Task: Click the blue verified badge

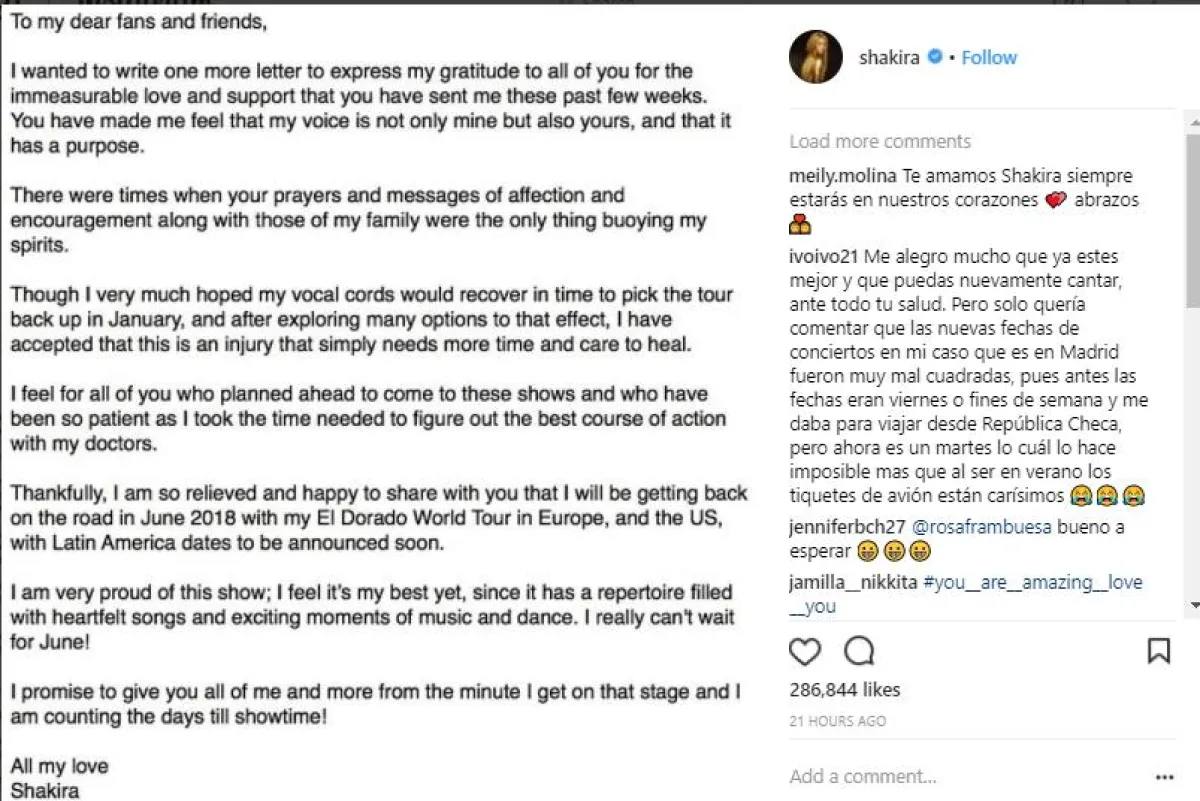Action: (x=934, y=58)
